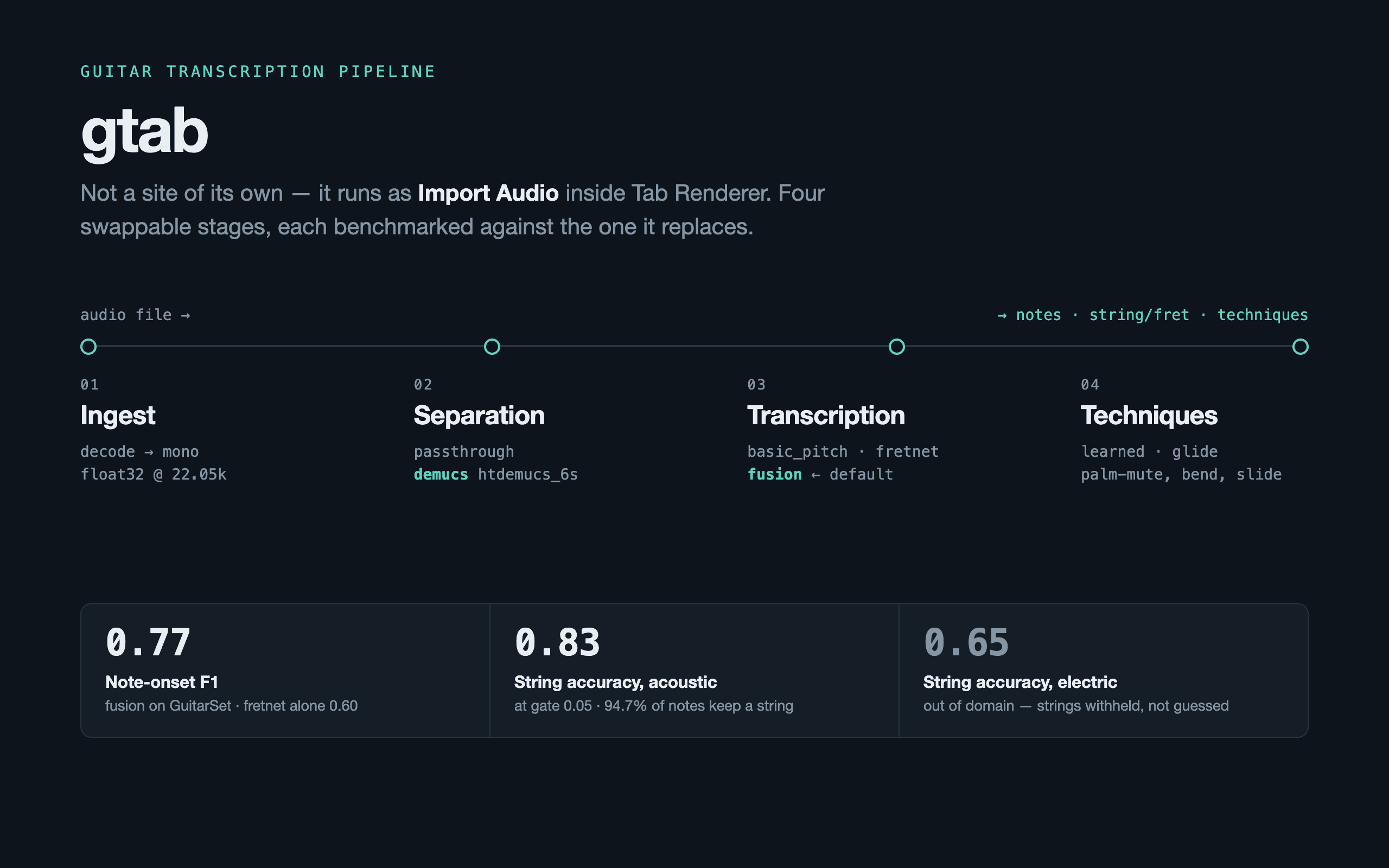The height and width of the screenshot is (868, 1389).
Task: Click the first pipeline node circle above Ingest
Action: [x=88, y=347]
